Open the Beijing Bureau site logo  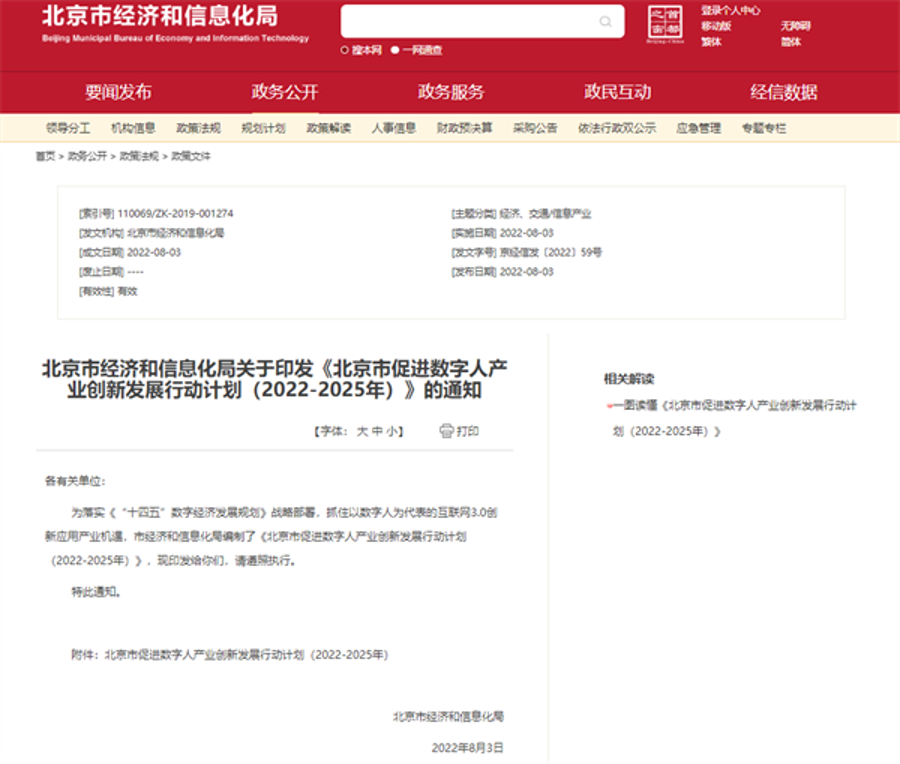pos(175,24)
